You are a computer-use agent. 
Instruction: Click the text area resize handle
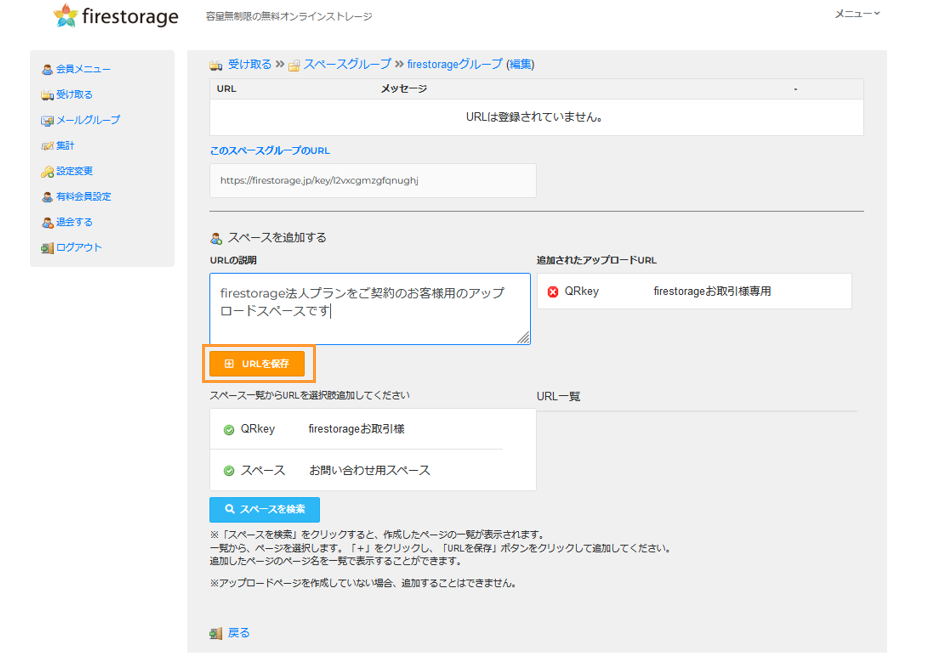(x=524, y=338)
